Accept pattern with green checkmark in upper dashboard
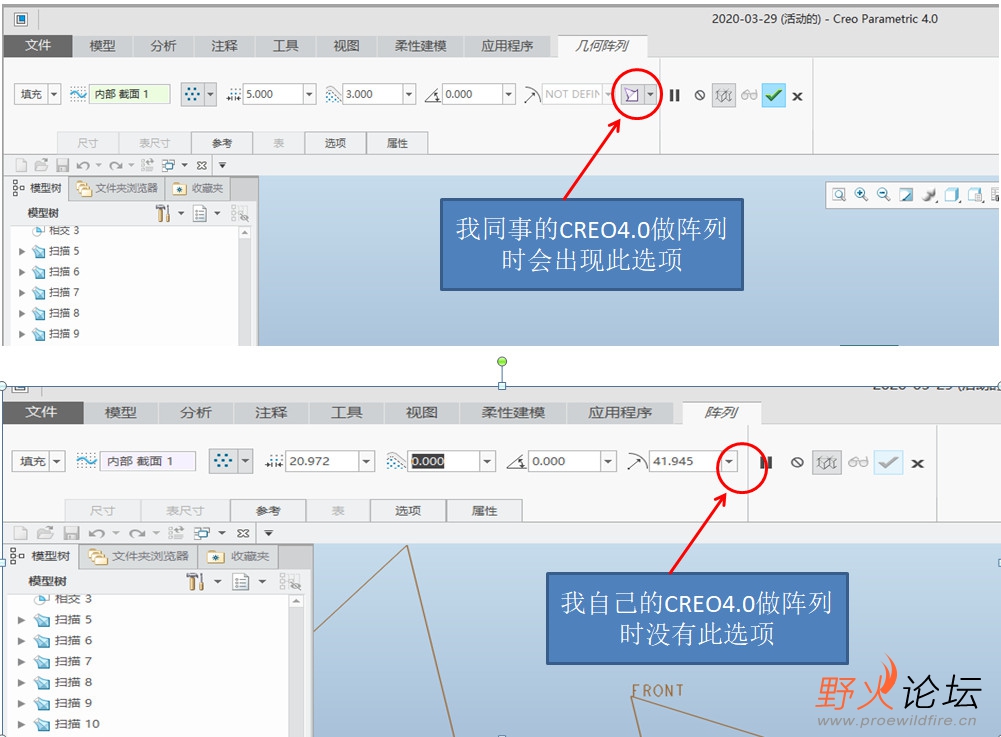 (774, 96)
